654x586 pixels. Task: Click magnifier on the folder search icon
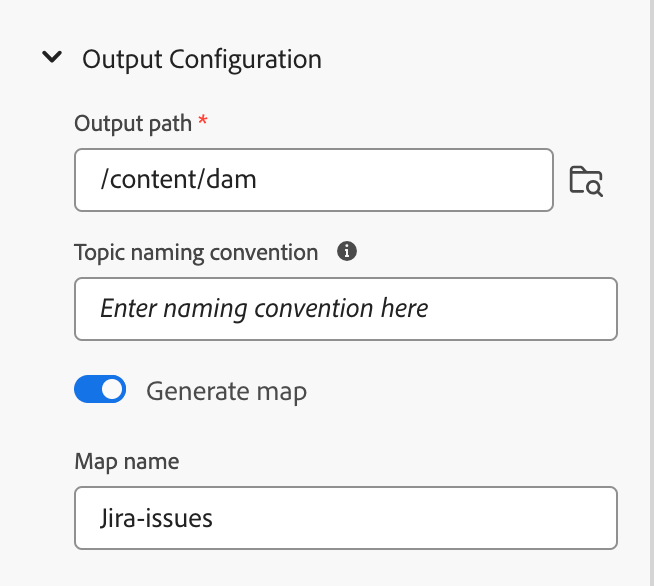(x=594, y=188)
